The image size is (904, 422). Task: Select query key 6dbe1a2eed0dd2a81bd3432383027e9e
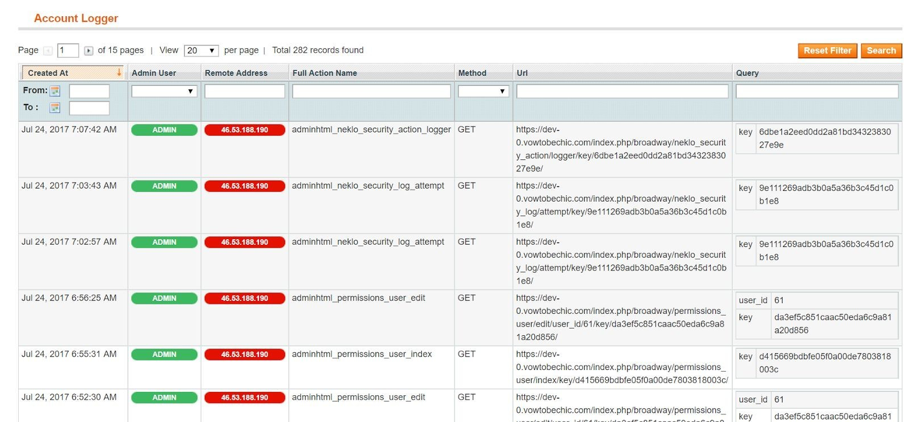click(824, 138)
